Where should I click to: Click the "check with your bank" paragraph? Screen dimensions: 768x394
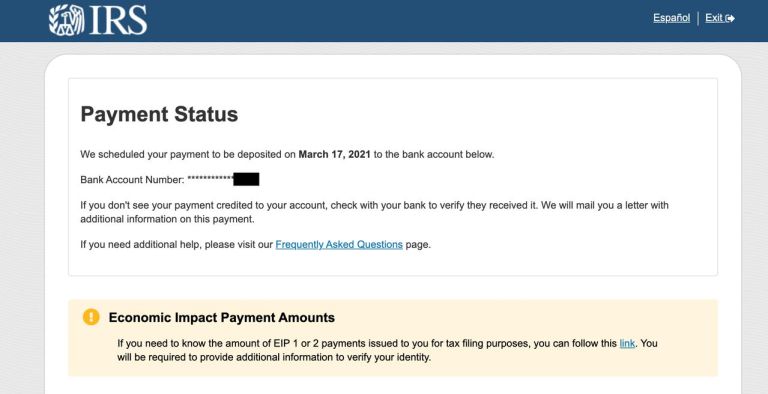click(x=374, y=212)
